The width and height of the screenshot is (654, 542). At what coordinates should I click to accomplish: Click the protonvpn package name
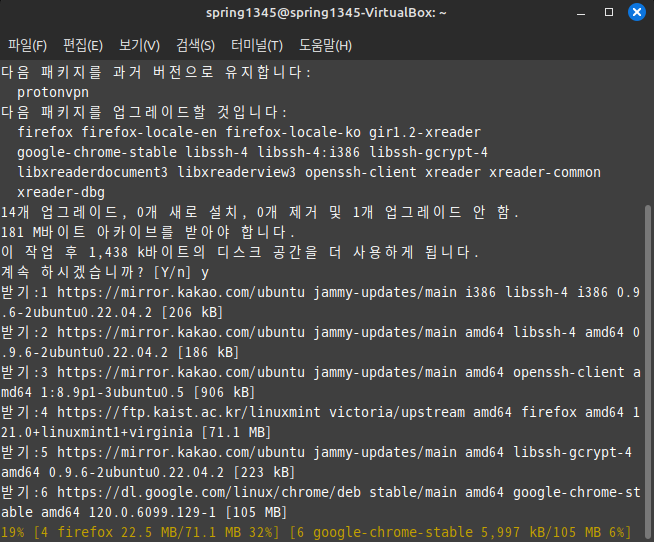(53, 92)
